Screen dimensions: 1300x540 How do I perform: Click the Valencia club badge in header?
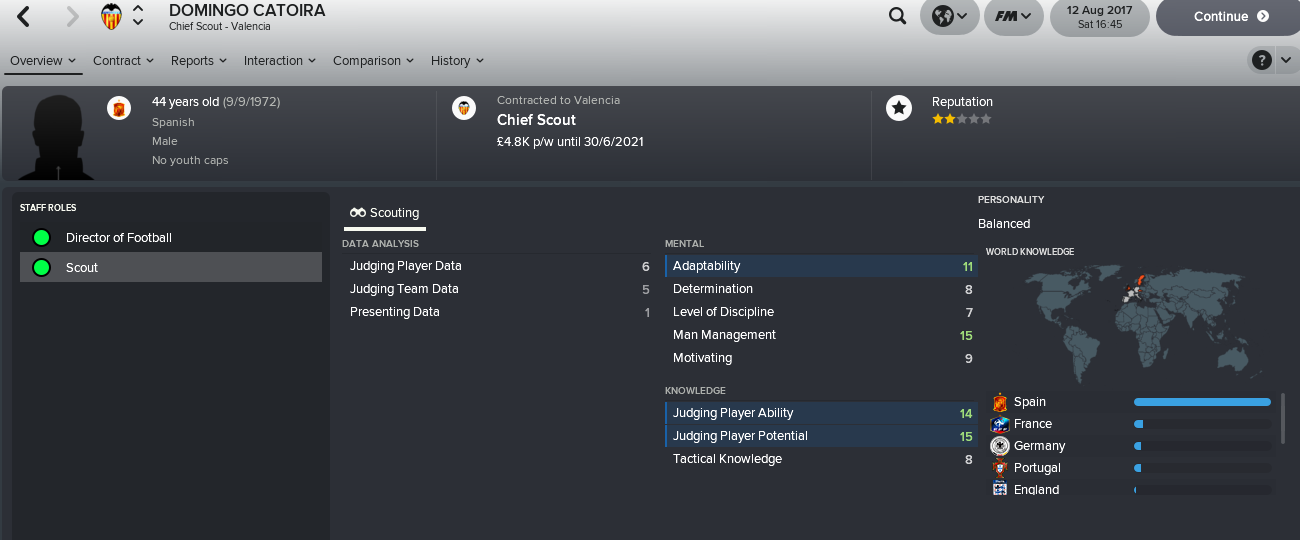112,16
